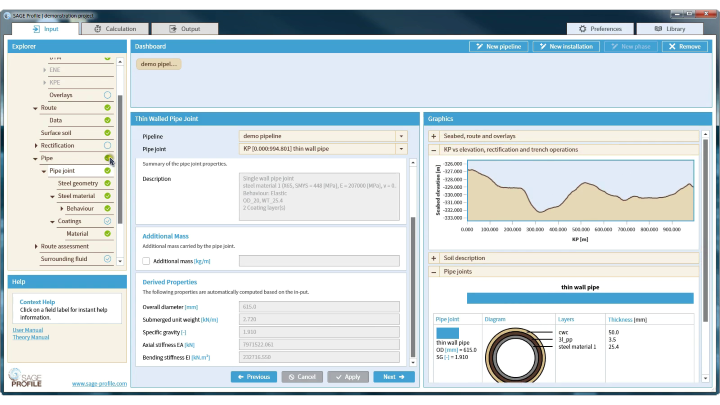Click the New installation button
The height and width of the screenshot is (405, 720).
tap(566, 46)
